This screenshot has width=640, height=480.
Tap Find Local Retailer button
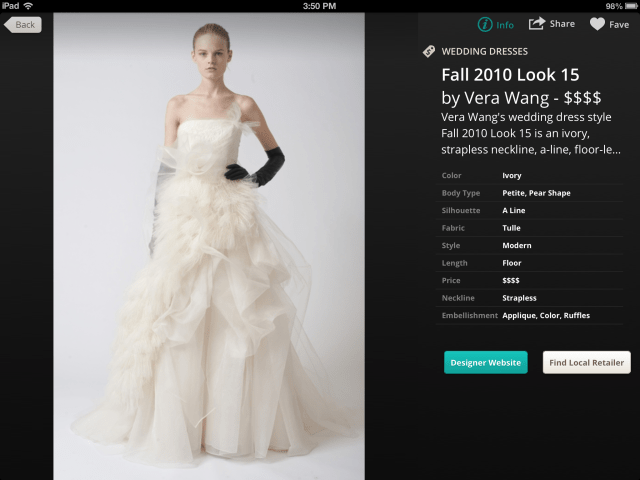click(x=587, y=362)
